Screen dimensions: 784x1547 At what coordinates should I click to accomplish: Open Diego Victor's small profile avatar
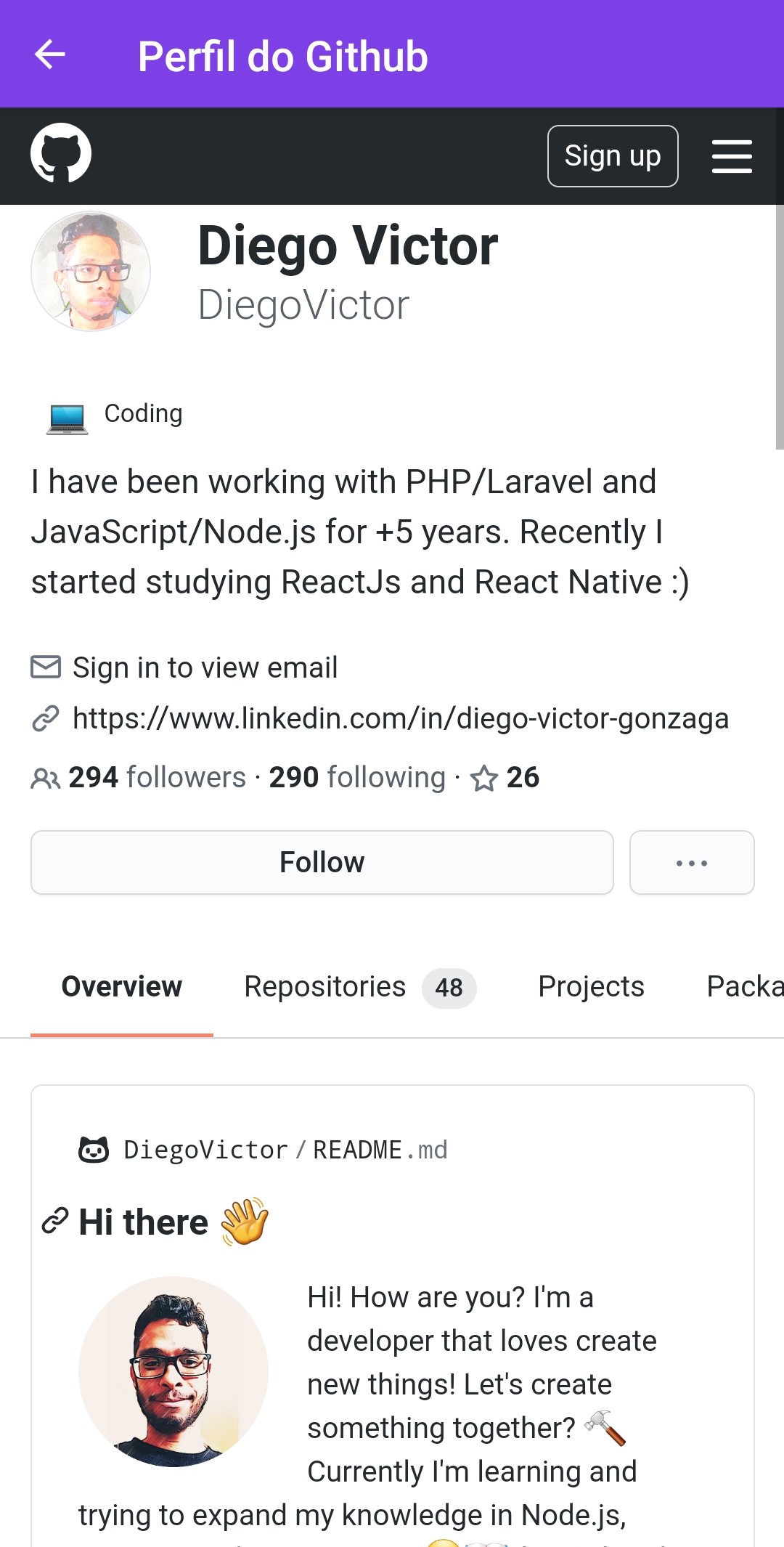pos(91,271)
